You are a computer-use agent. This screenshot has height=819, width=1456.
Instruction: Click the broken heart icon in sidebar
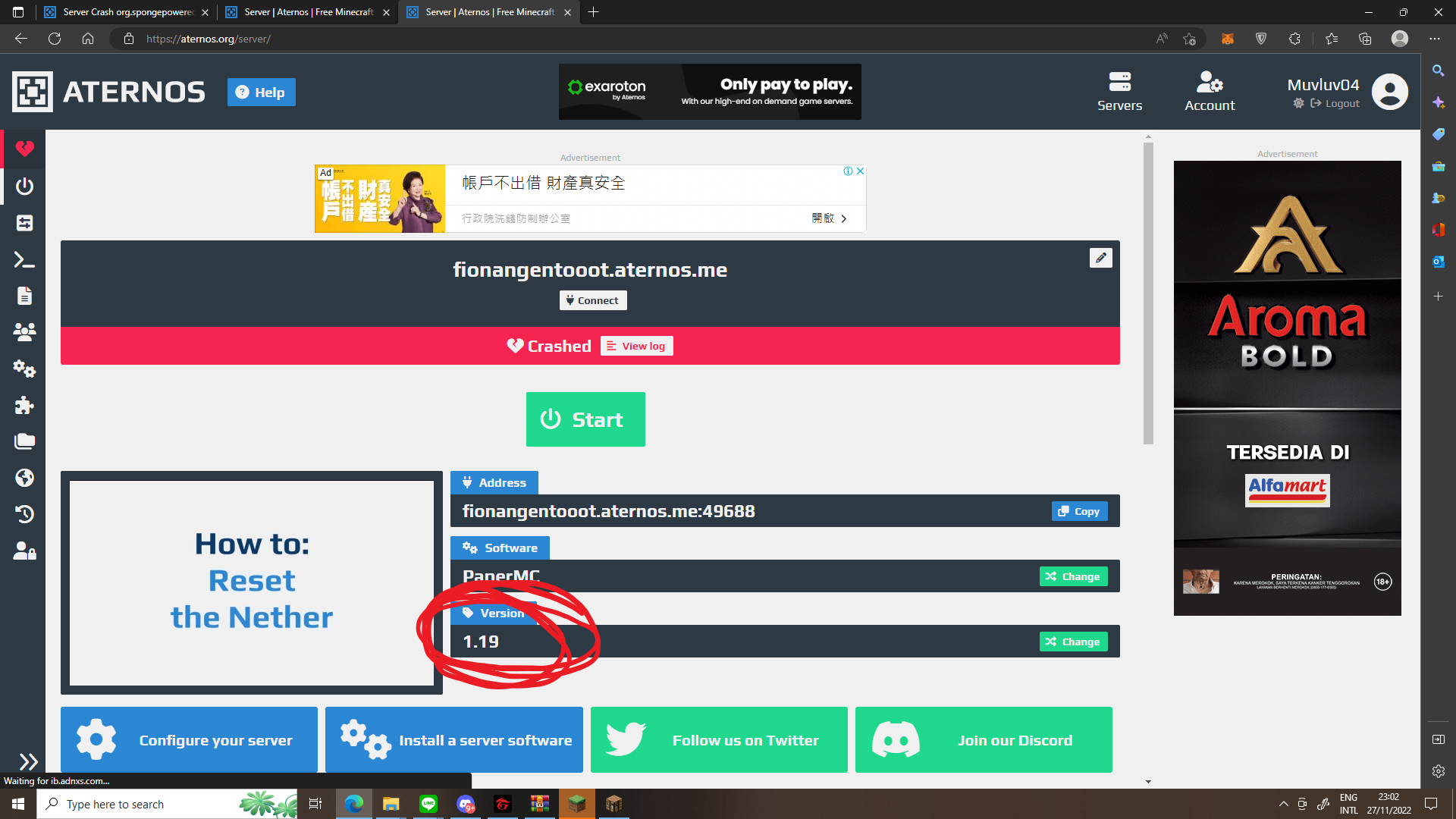24,149
